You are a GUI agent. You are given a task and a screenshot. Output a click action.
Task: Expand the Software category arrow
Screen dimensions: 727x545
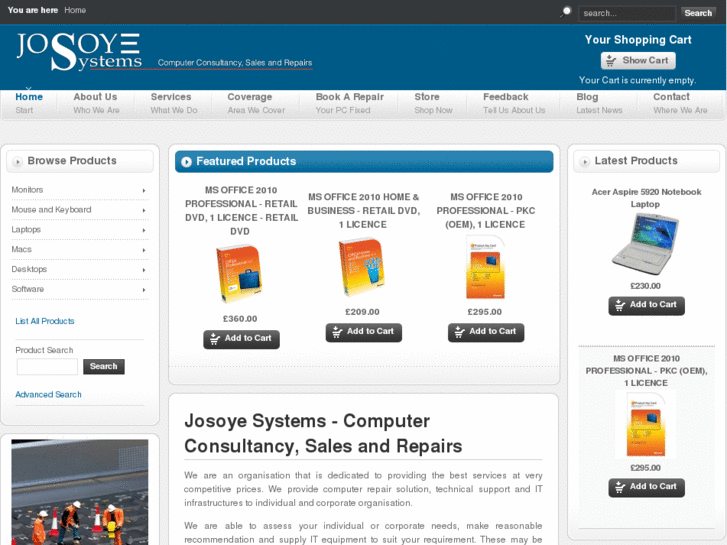(144, 290)
